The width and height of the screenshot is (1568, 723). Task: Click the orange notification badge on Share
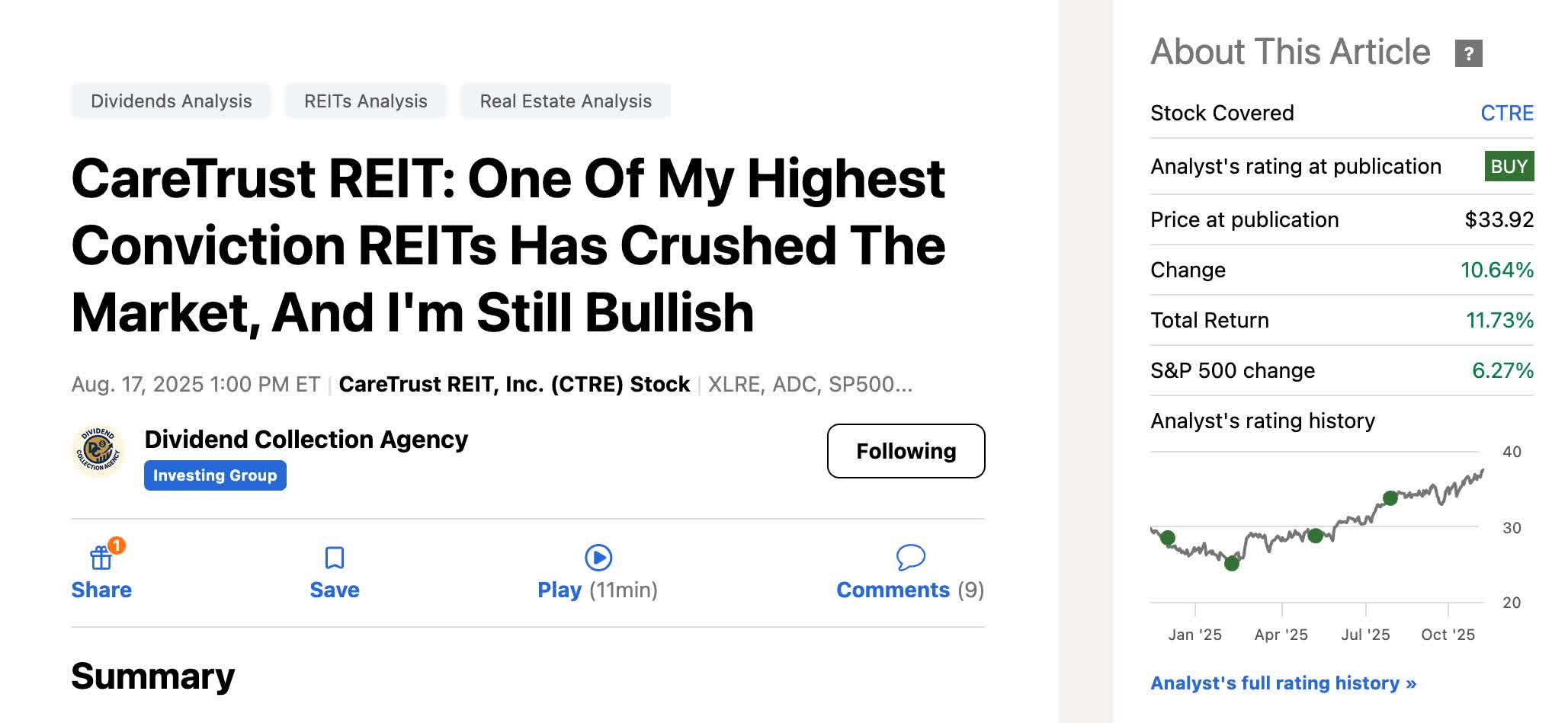coord(116,545)
